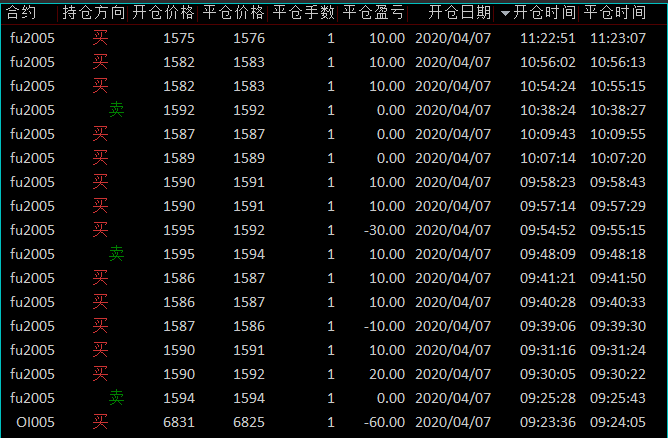Image resolution: width=668 pixels, height=438 pixels.
Task: Click the close time 09:39:30
Action: (x=618, y=326)
